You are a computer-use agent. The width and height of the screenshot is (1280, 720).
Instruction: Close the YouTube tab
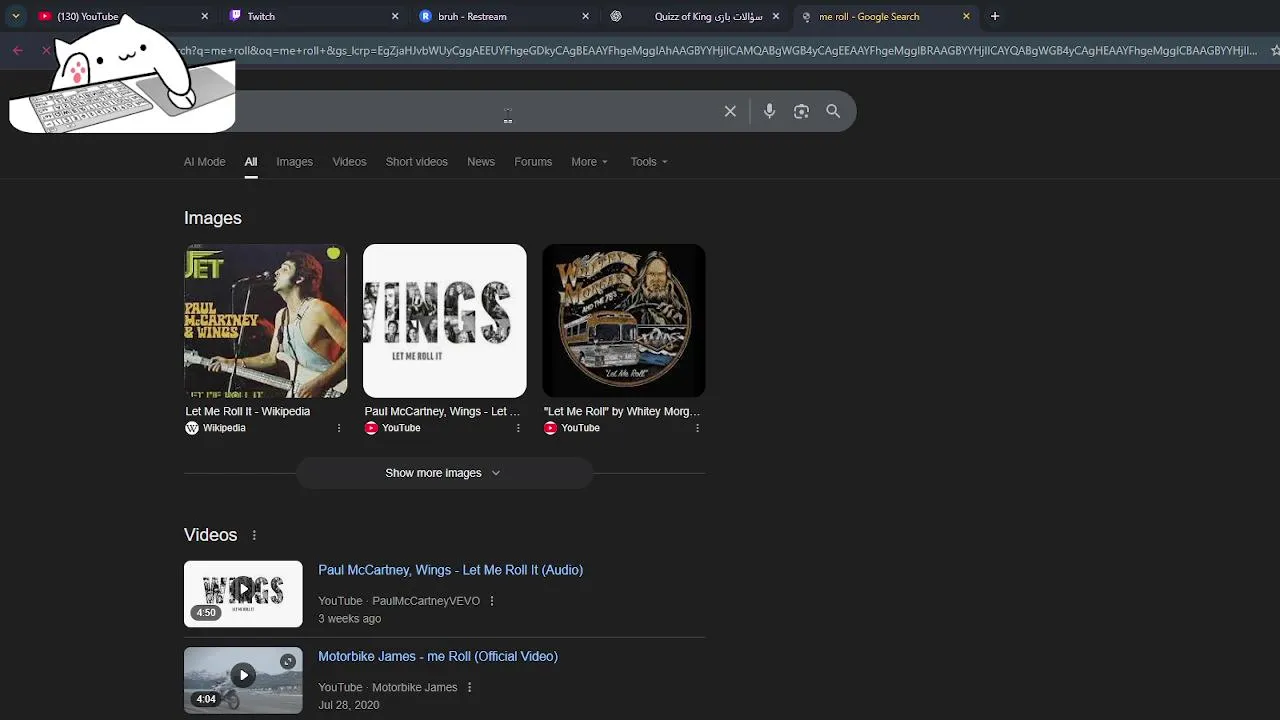click(x=205, y=16)
